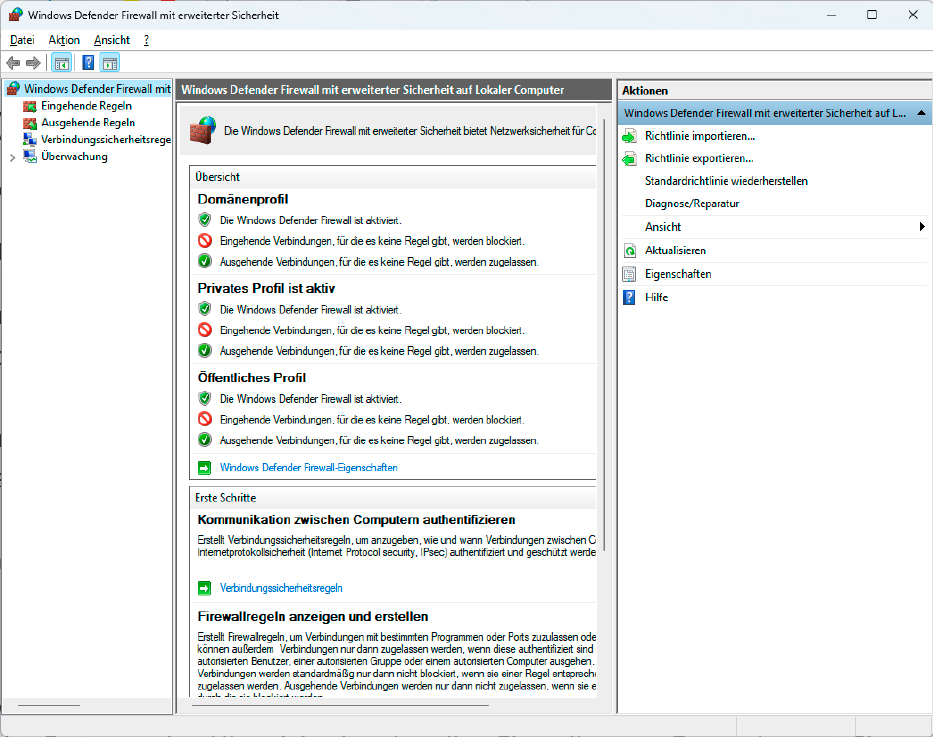Click the Hilfe question mark icon in Aktionen
The height and width of the screenshot is (737, 933).
[x=629, y=297]
